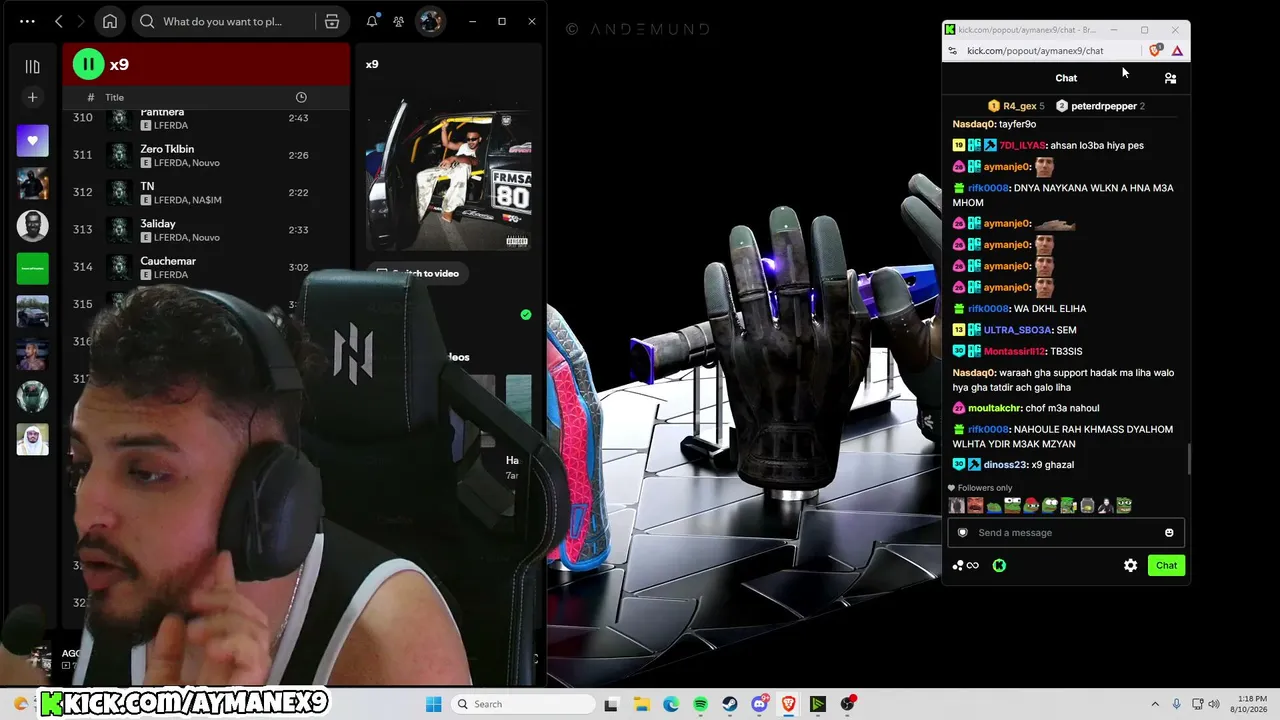The width and height of the screenshot is (1280, 720).
Task: Open site settings icon in Brave address bar
Action: pyautogui.click(x=952, y=51)
